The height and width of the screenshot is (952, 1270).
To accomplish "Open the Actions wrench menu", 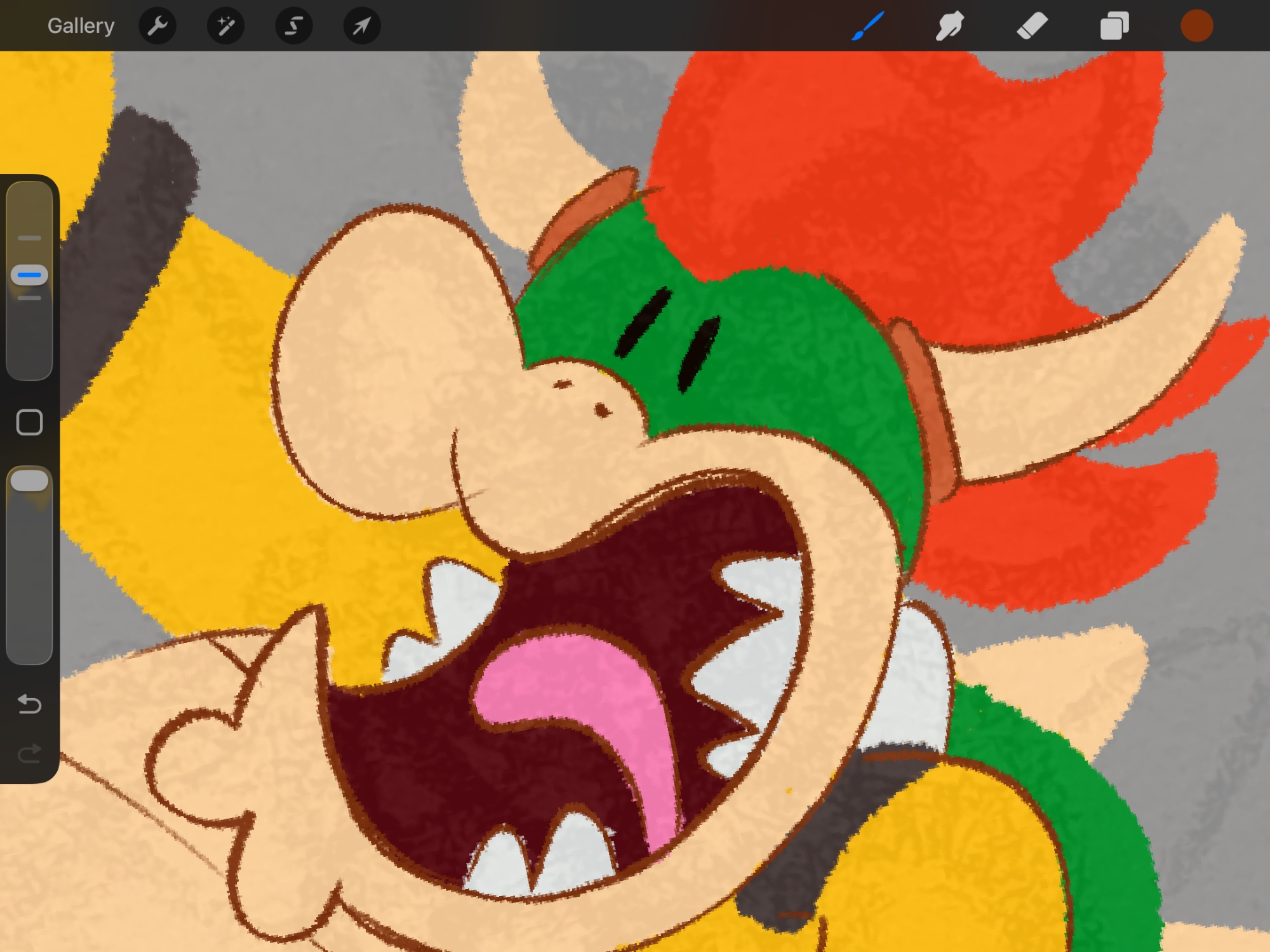I will pyautogui.click(x=157, y=26).
